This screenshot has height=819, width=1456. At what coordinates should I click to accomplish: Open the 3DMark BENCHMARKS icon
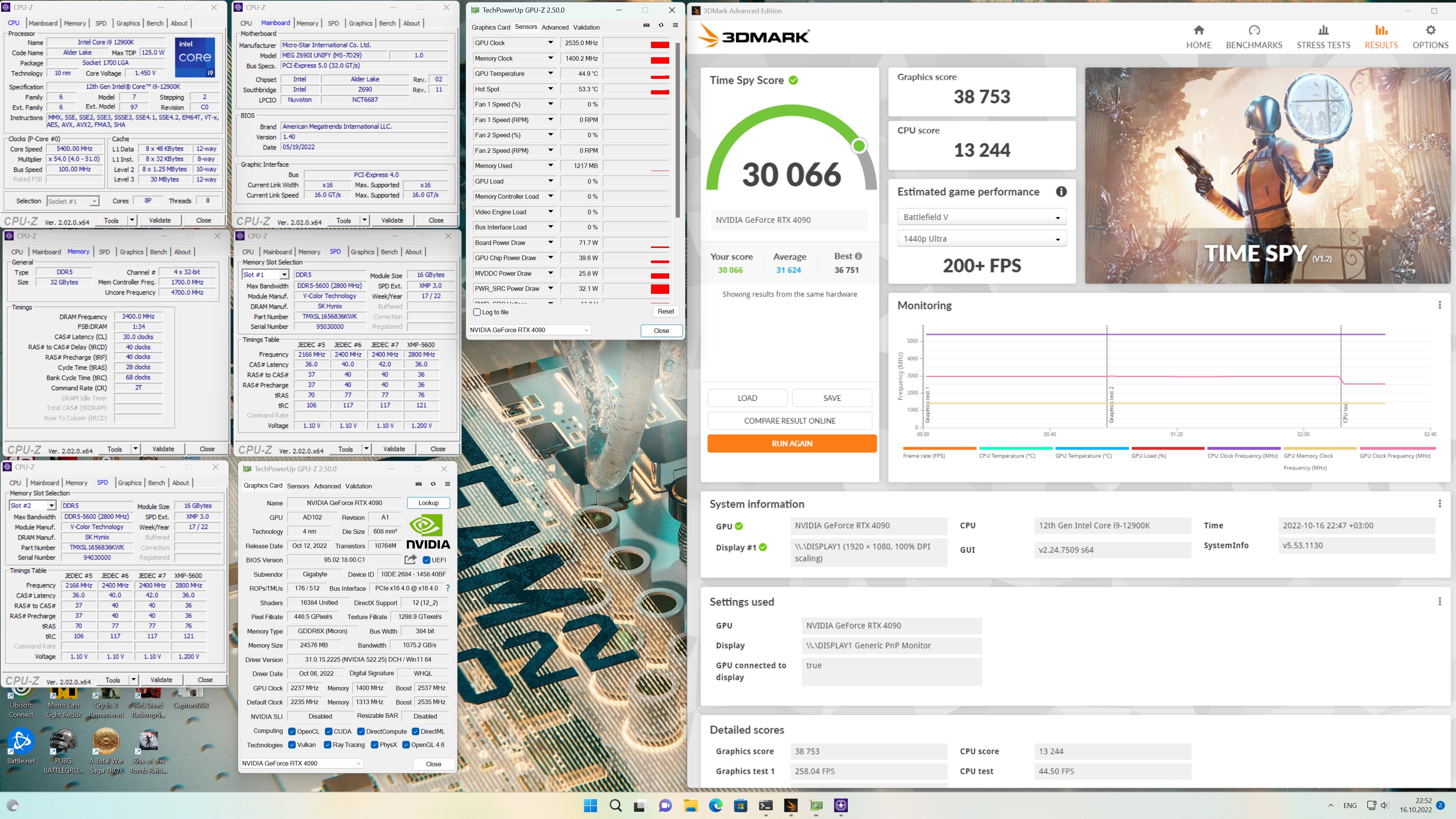coord(1254,30)
